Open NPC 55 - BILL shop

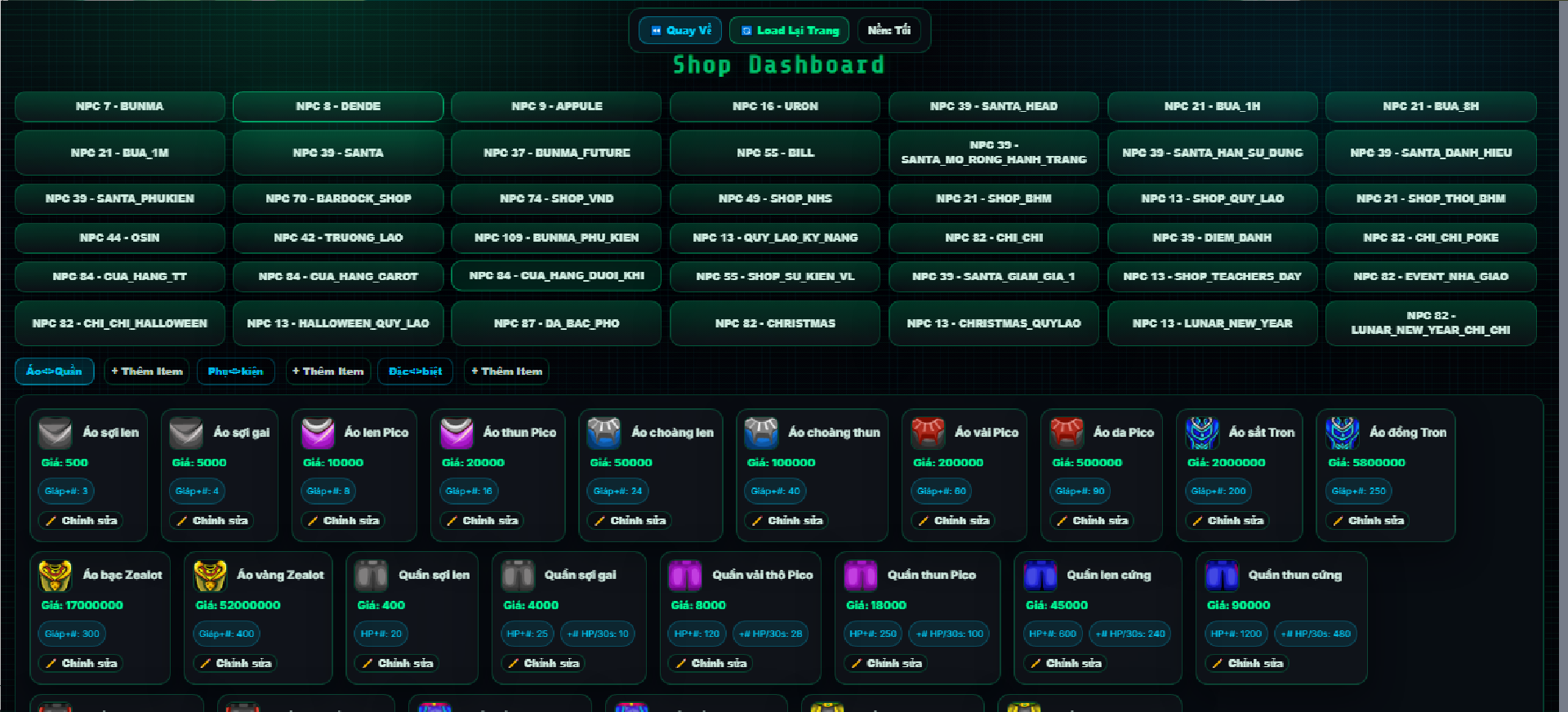click(775, 153)
